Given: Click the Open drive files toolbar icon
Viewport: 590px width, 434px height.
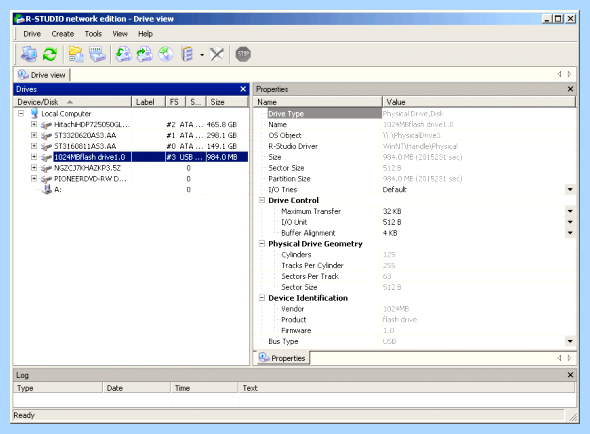Looking at the screenshot, I should [76, 54].
